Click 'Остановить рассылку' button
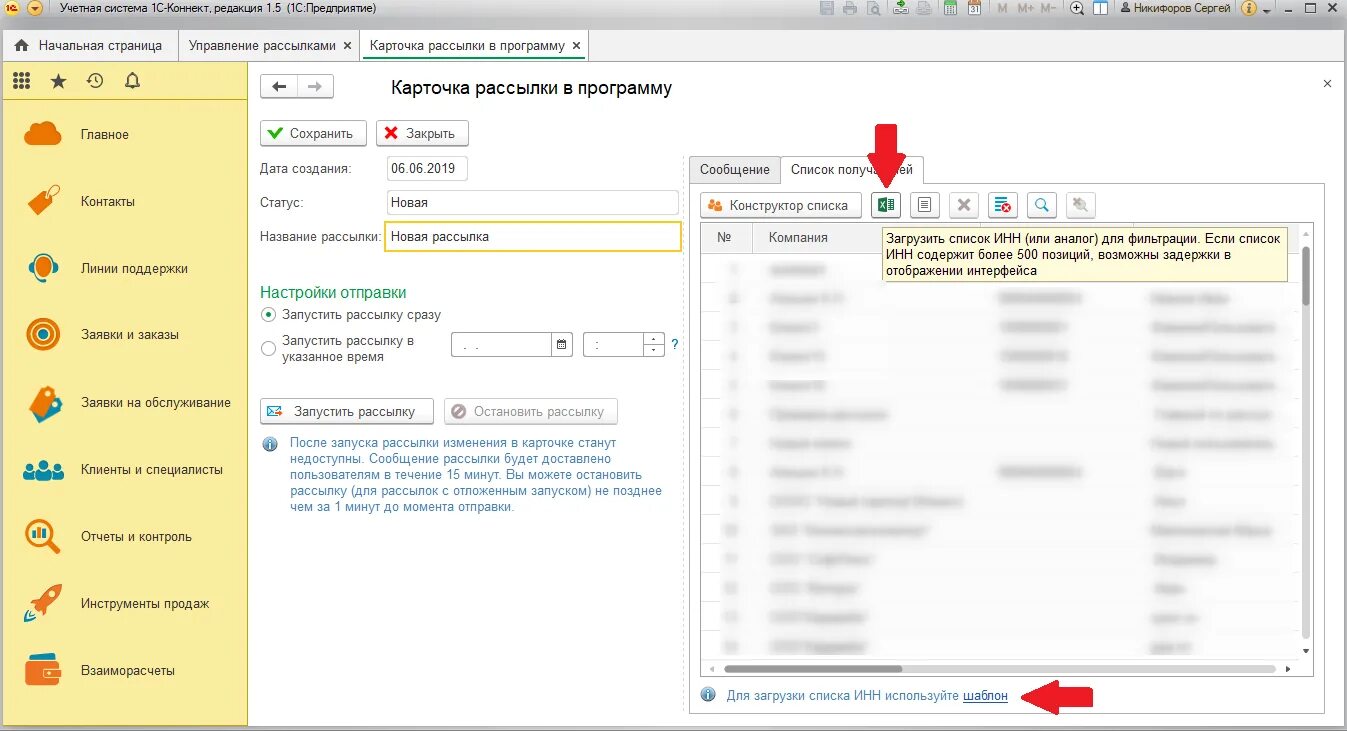 pos(531,411)
